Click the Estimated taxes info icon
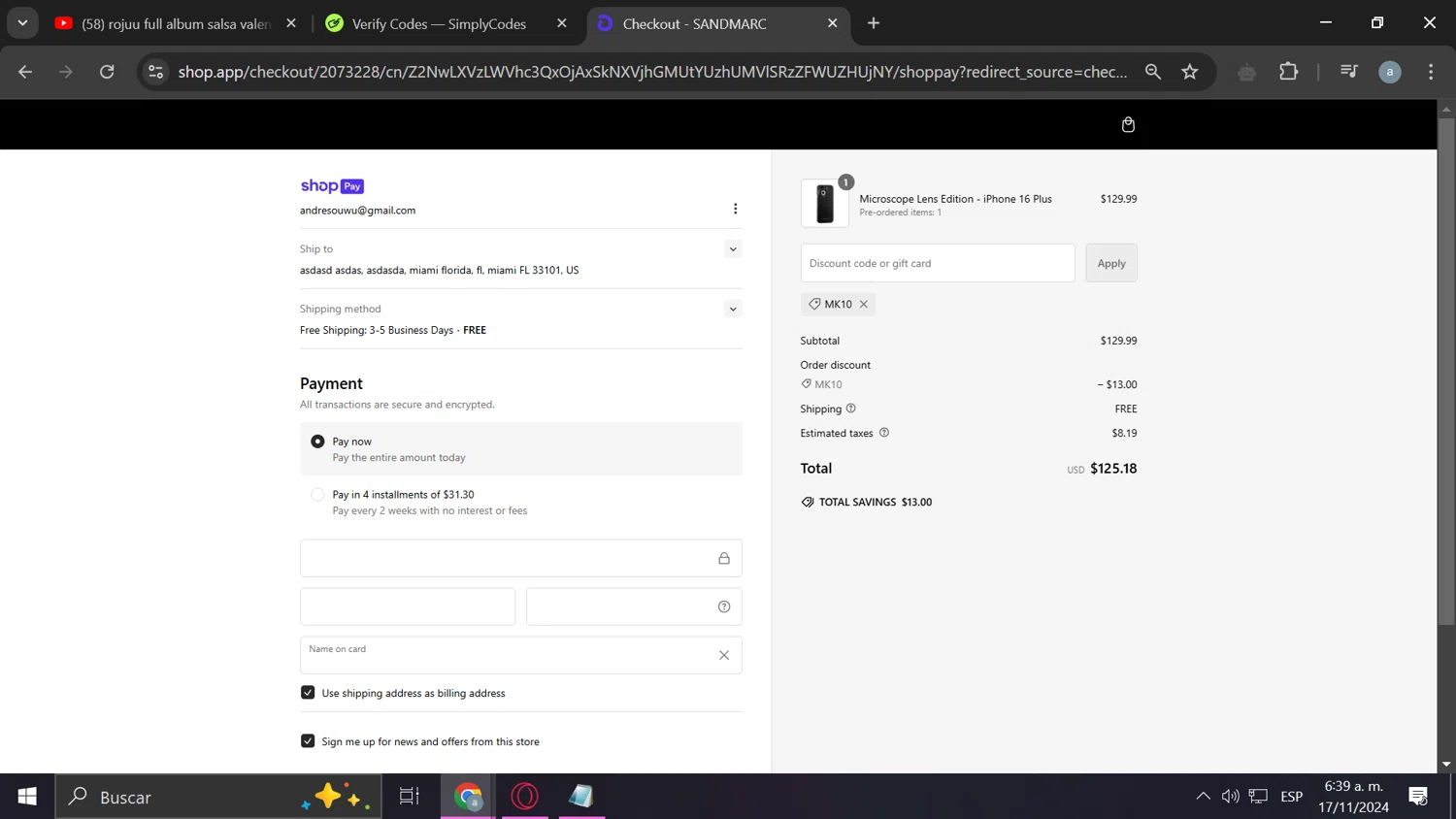 (x=884, y=433)
